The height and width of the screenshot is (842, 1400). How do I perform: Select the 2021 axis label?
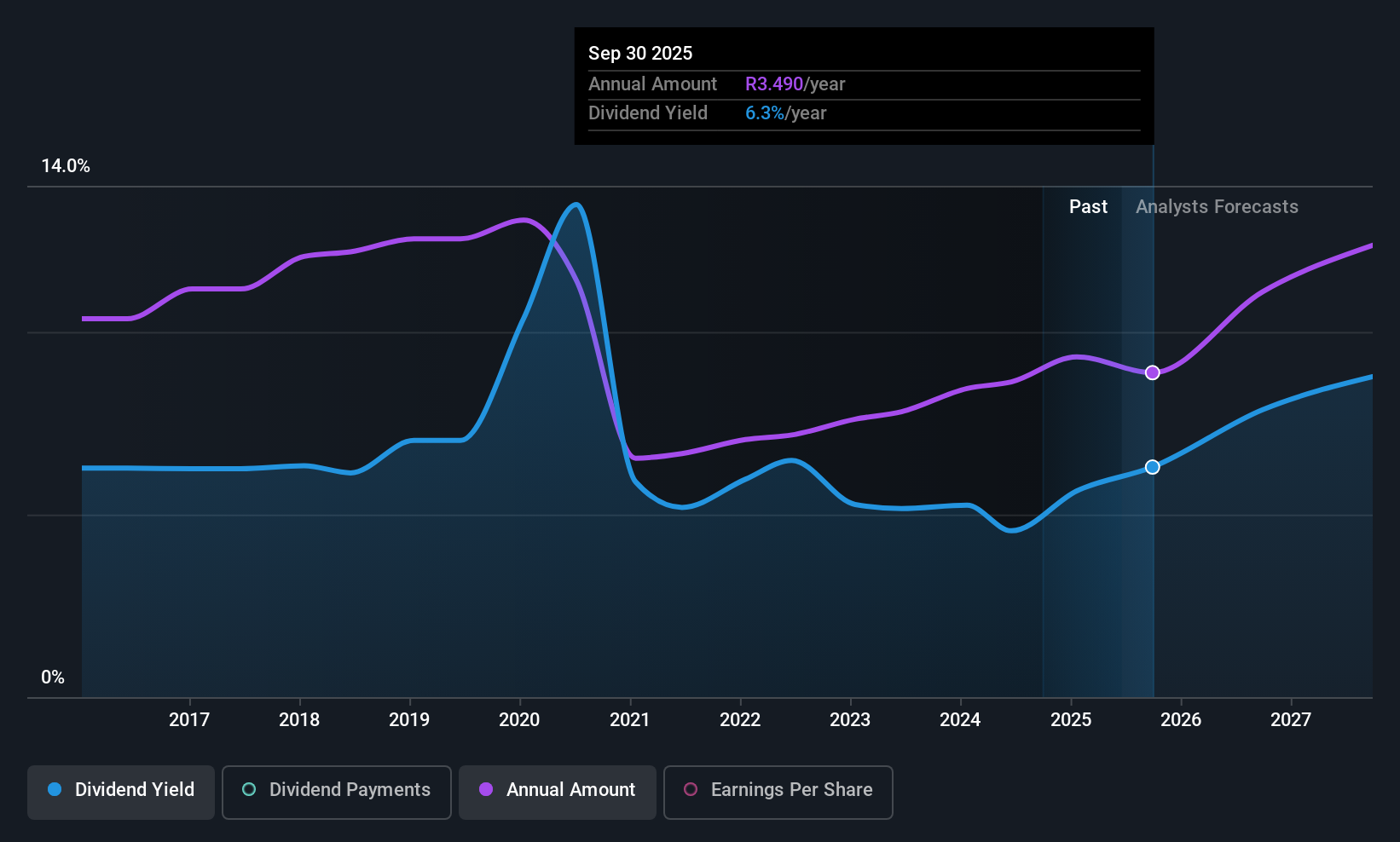click(x=630, y=720)
